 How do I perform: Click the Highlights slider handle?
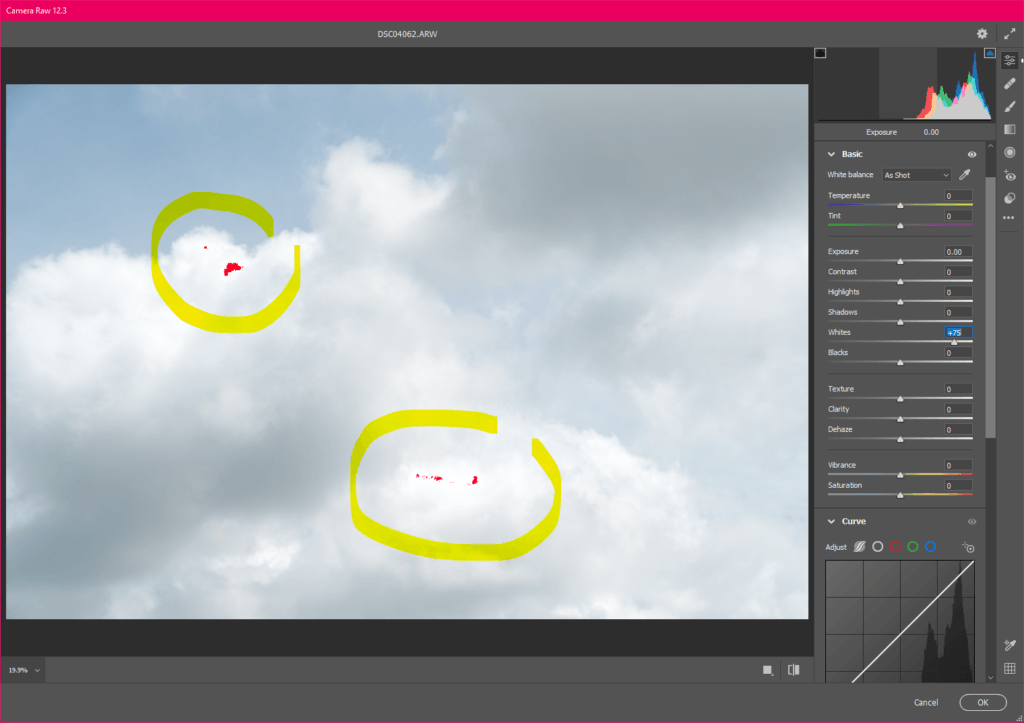tap(900, 302)
